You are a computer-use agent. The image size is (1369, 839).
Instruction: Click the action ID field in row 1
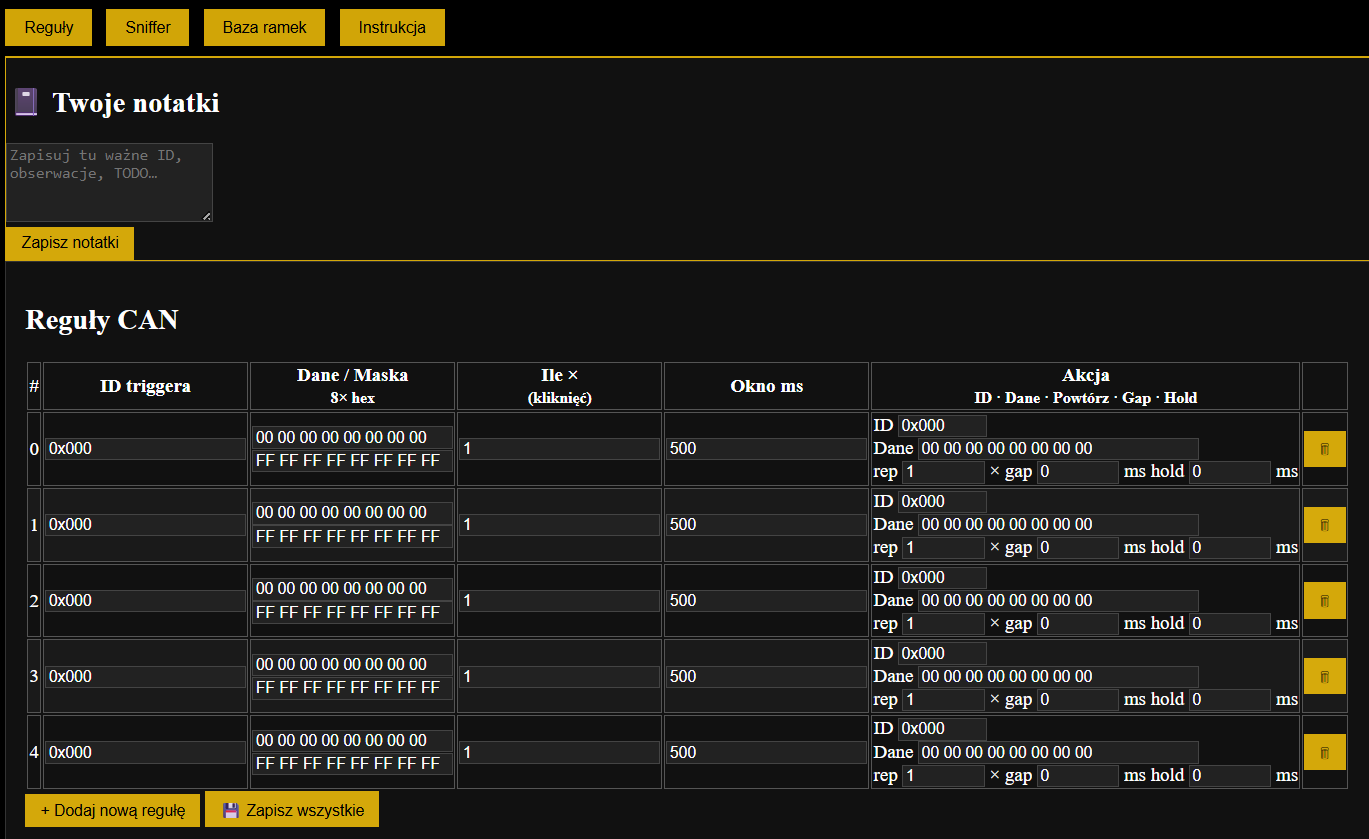[x=942, y=502]
